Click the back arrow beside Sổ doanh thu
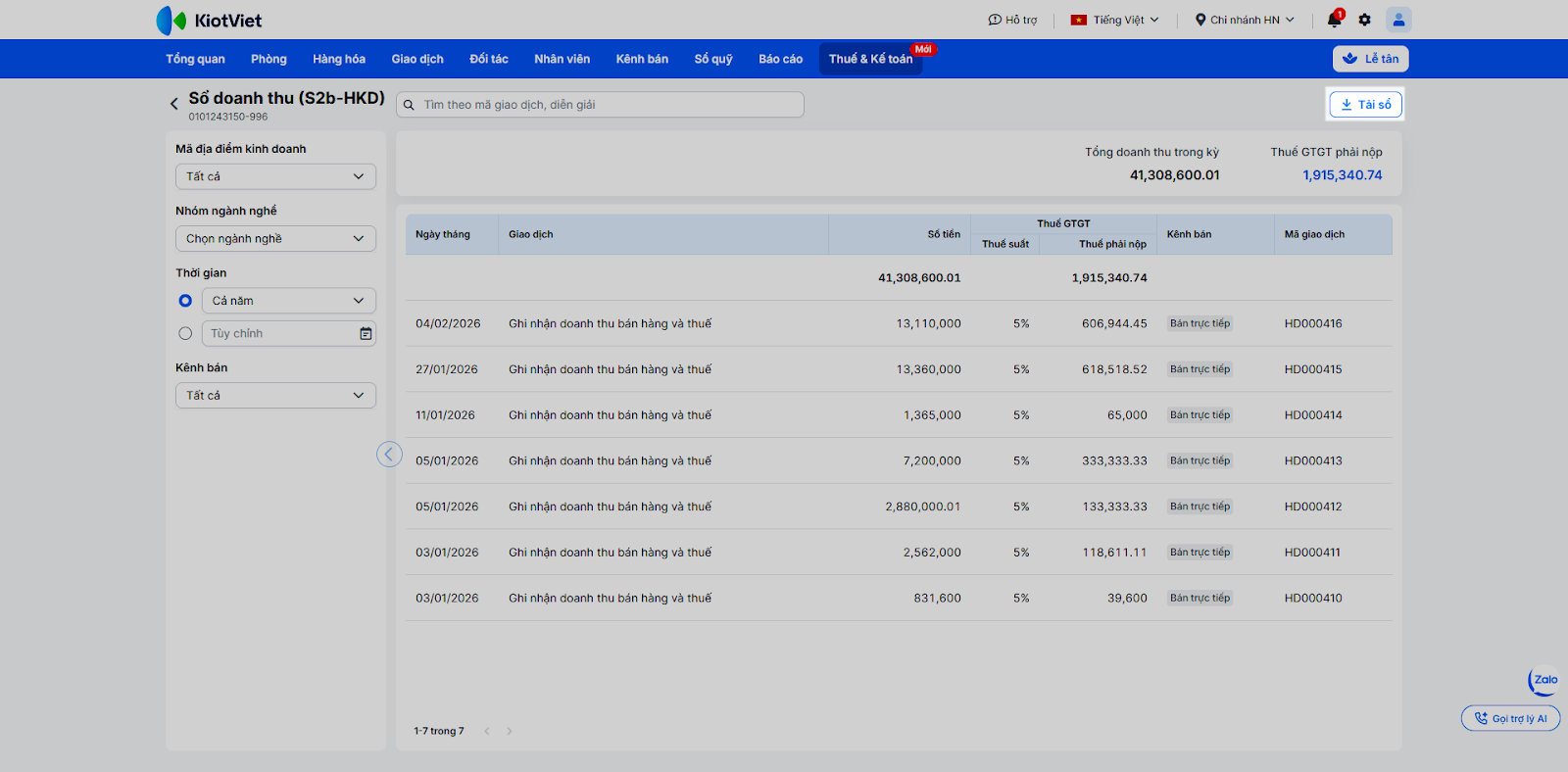 [174, 104]
